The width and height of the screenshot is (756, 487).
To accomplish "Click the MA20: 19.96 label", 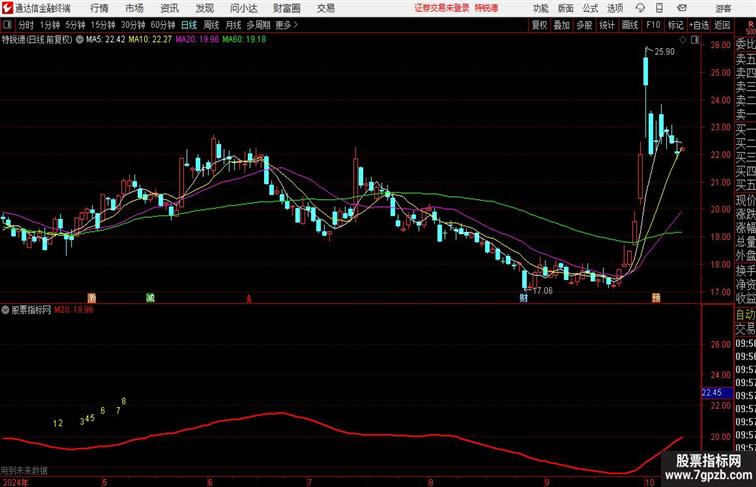I will point(197,40).
